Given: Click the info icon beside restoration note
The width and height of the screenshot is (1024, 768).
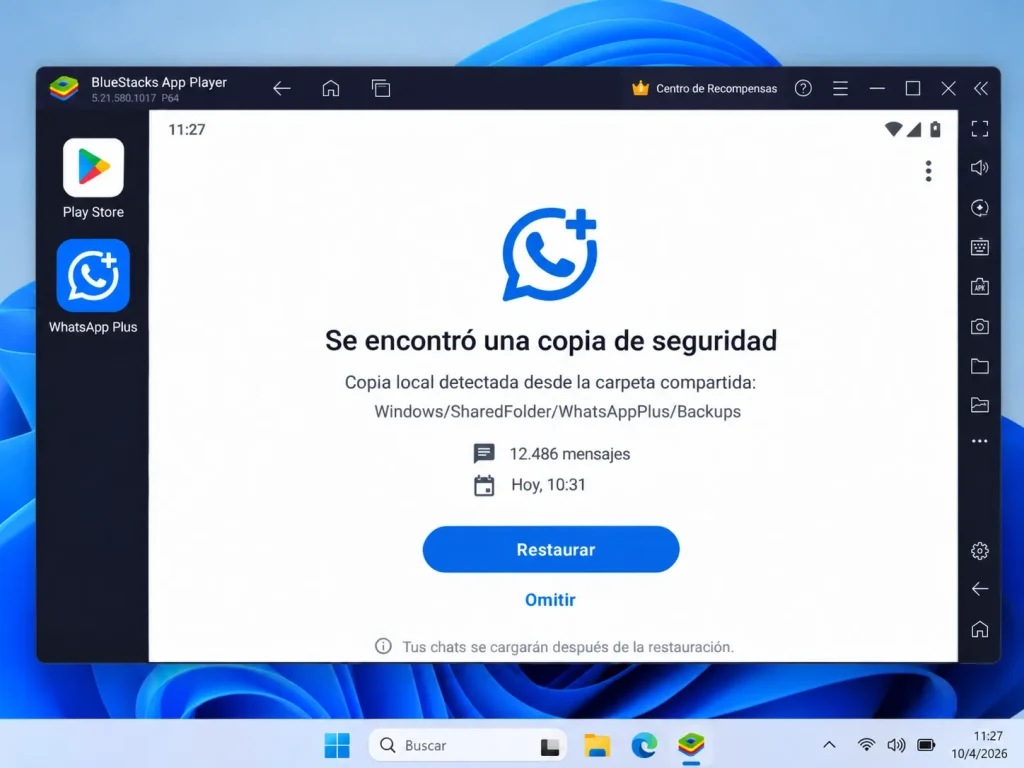Looking at the screenshot, I should [383, 646].
